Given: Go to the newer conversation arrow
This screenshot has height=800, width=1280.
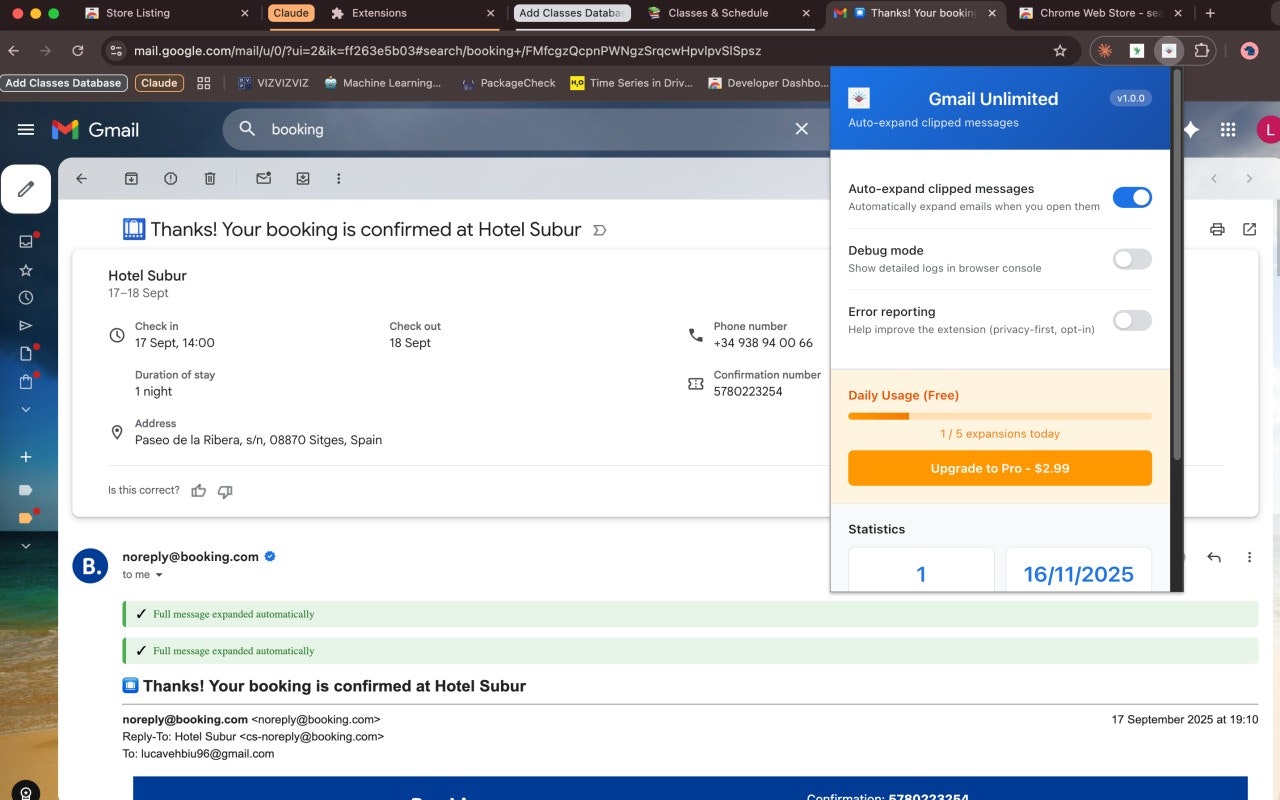Looking at the screenshot, I should 1214,178.
